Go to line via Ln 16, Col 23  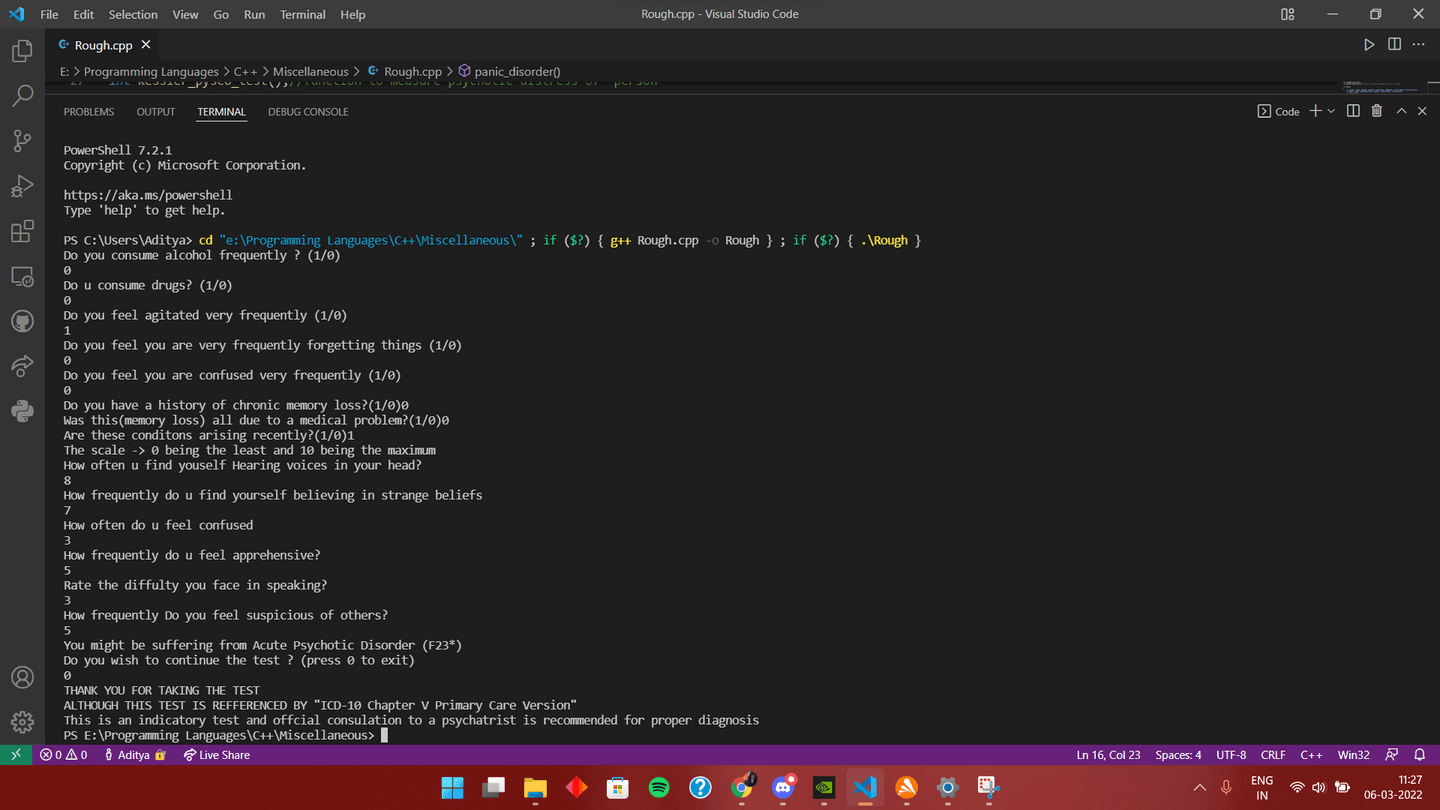click(1108, 755)
